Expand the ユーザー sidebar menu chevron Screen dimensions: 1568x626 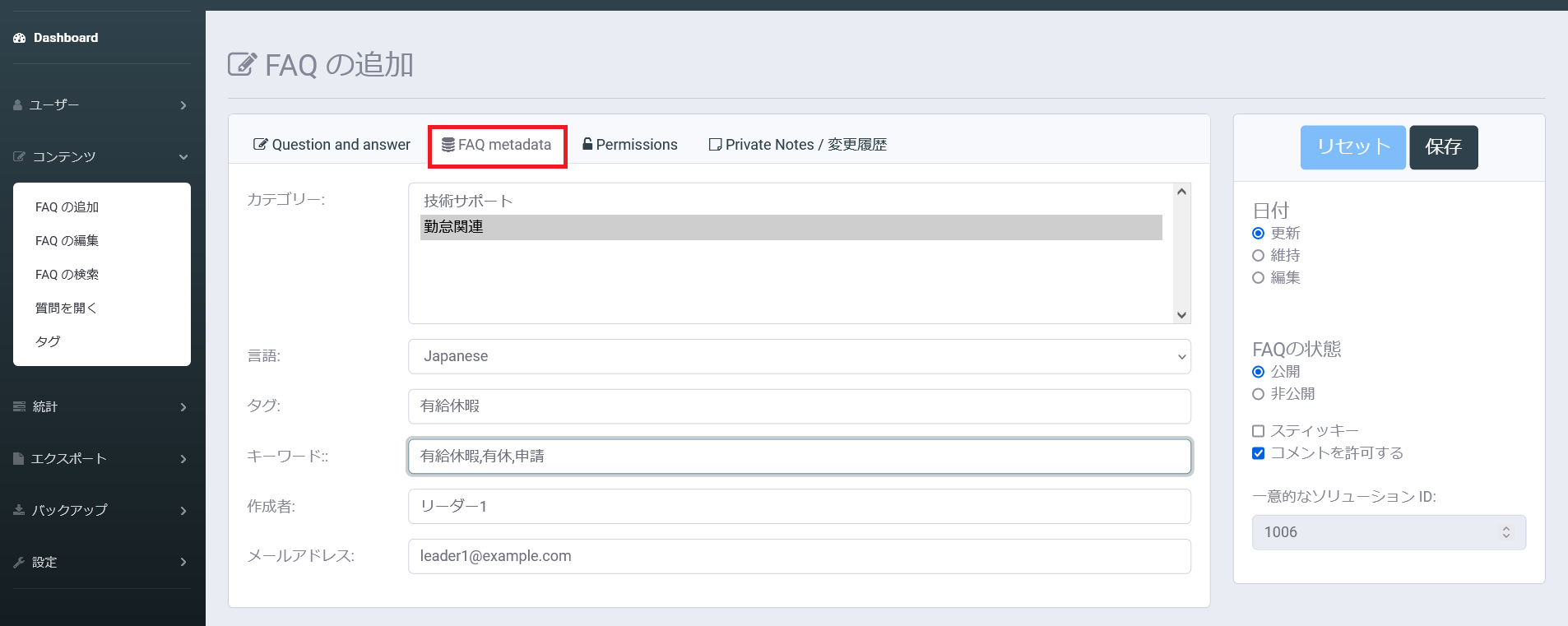tap(183, 105)
